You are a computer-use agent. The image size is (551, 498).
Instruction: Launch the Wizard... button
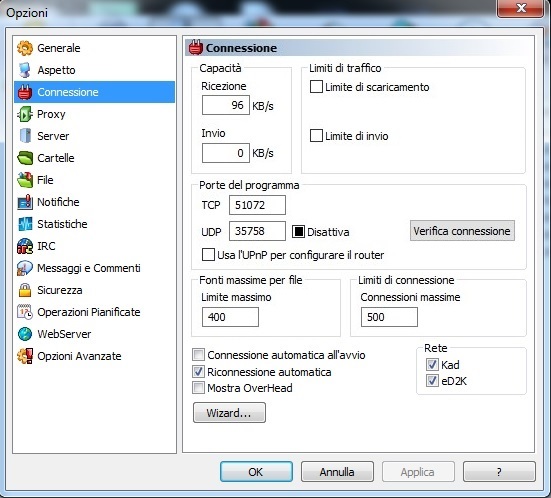click(x=229, y=413)
